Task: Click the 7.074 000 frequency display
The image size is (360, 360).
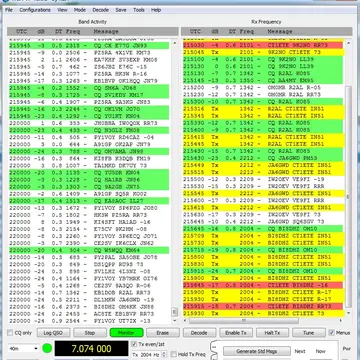Action: pos(91,349)
